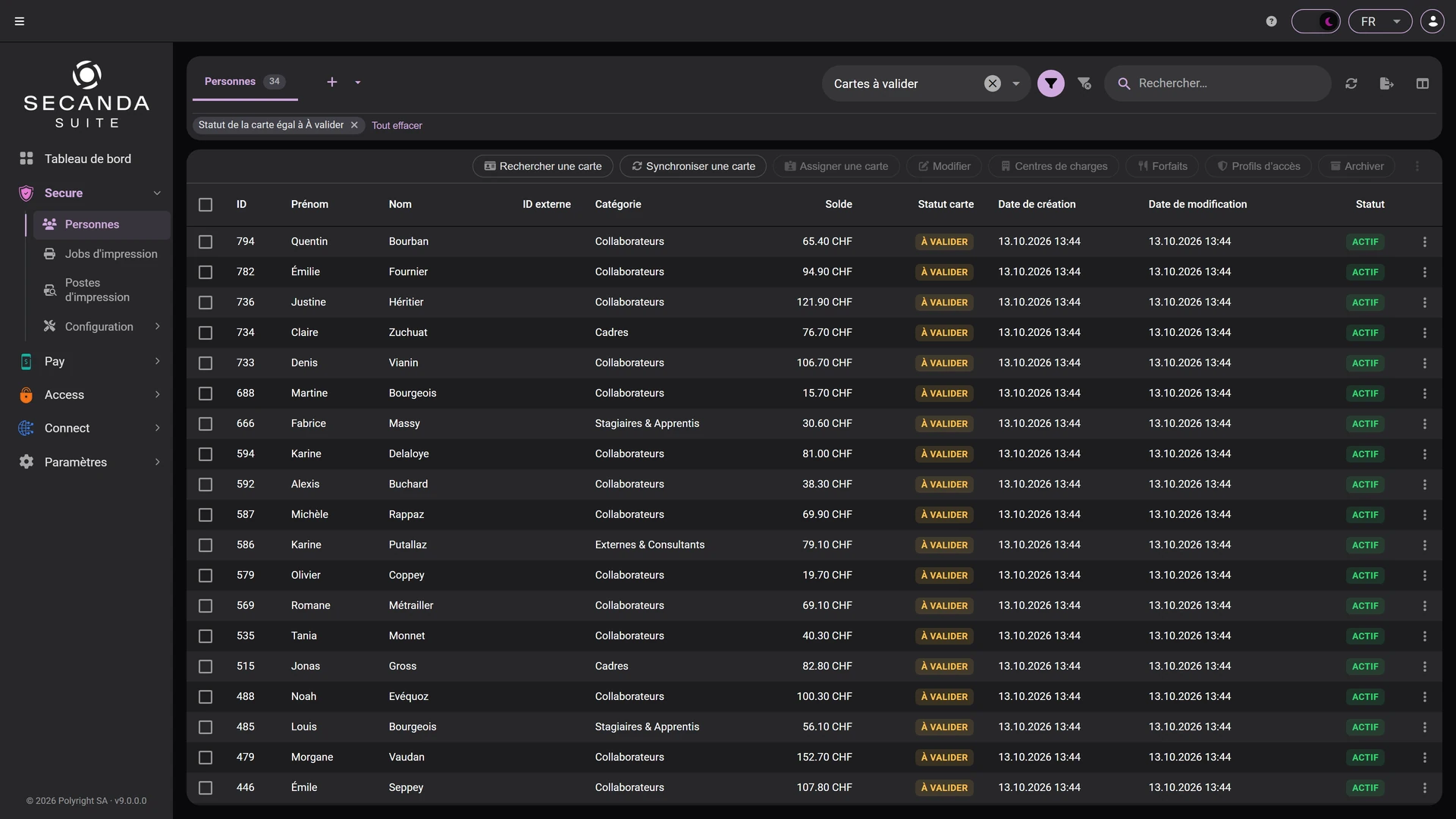Open the user account avatar menu
1456x819 pixels.
point(1432,21)
